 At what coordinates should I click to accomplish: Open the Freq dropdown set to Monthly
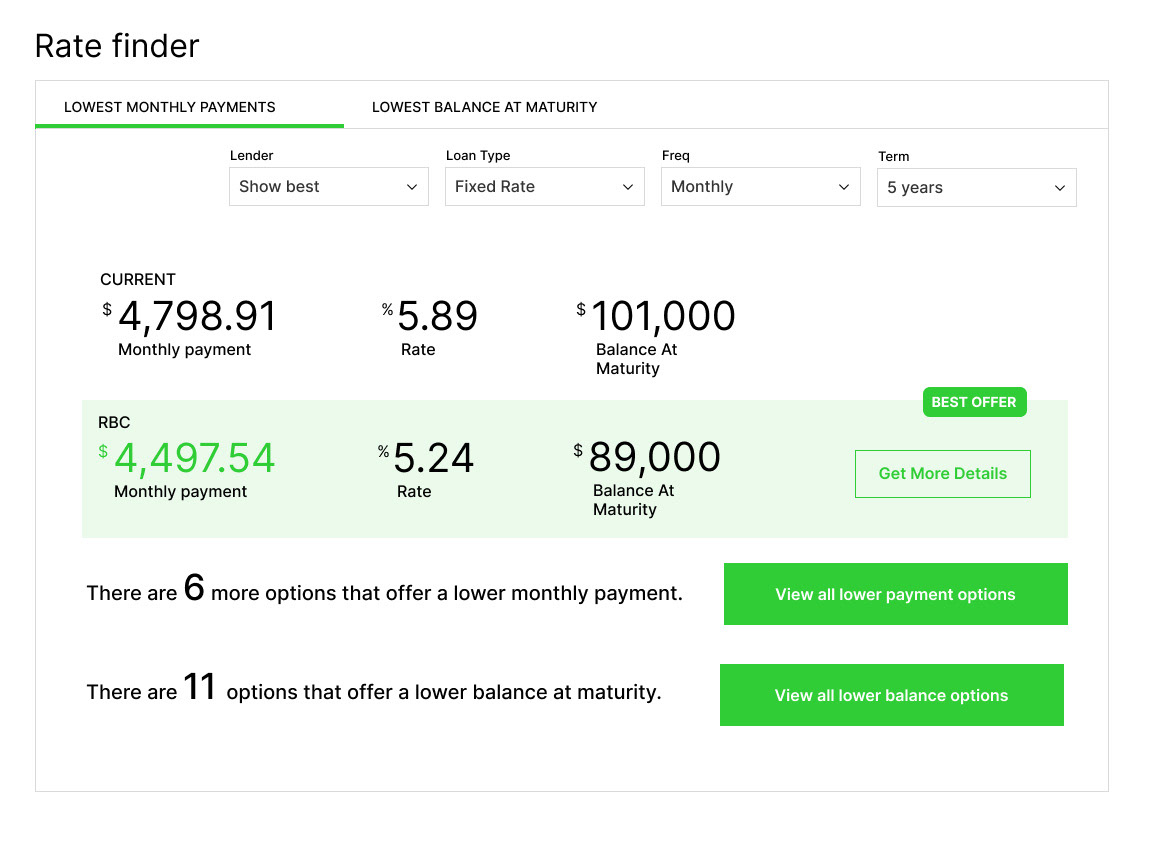pyautogui.click(x=761, y=187)
